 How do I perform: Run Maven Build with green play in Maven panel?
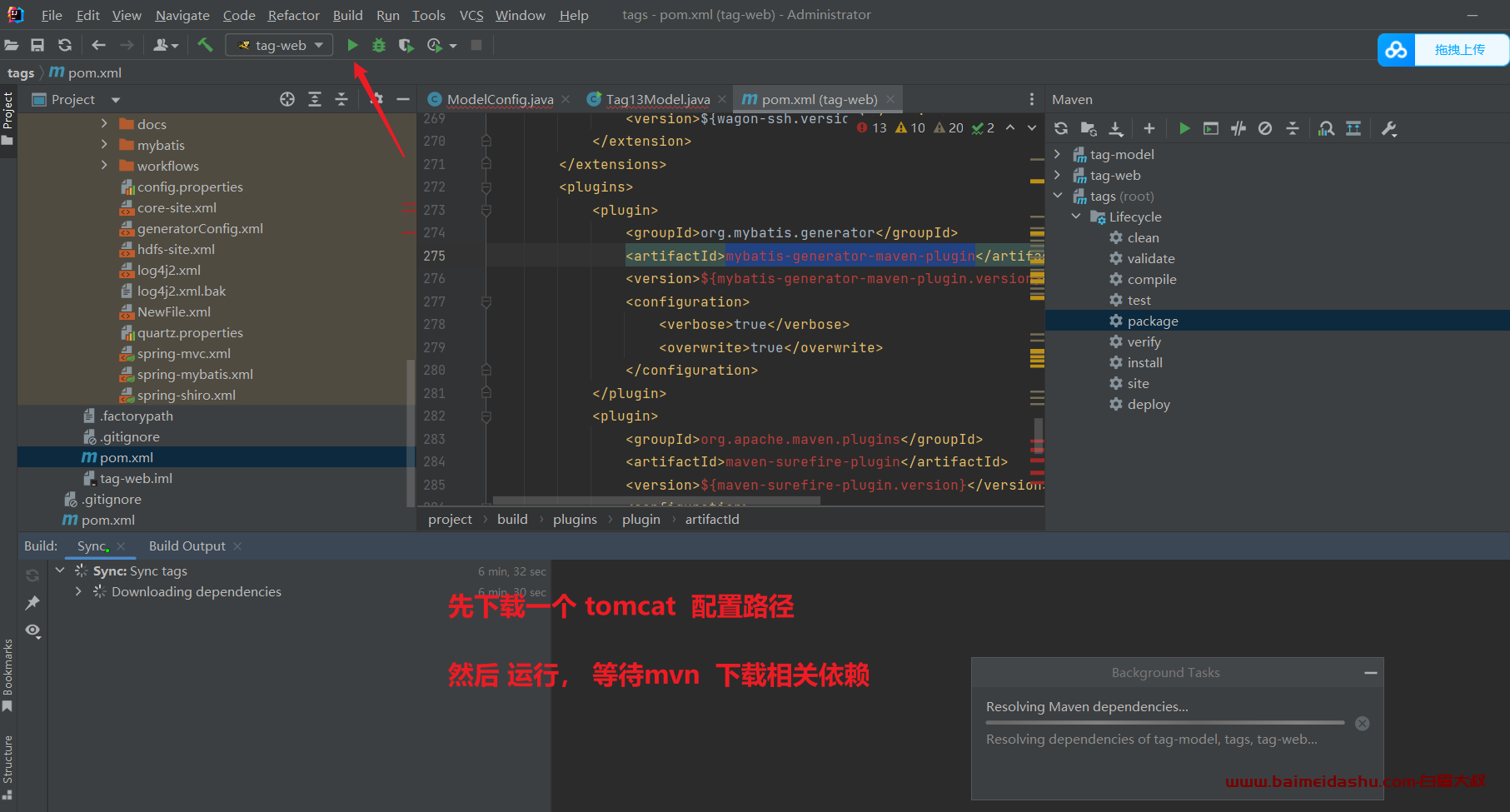1184,128
